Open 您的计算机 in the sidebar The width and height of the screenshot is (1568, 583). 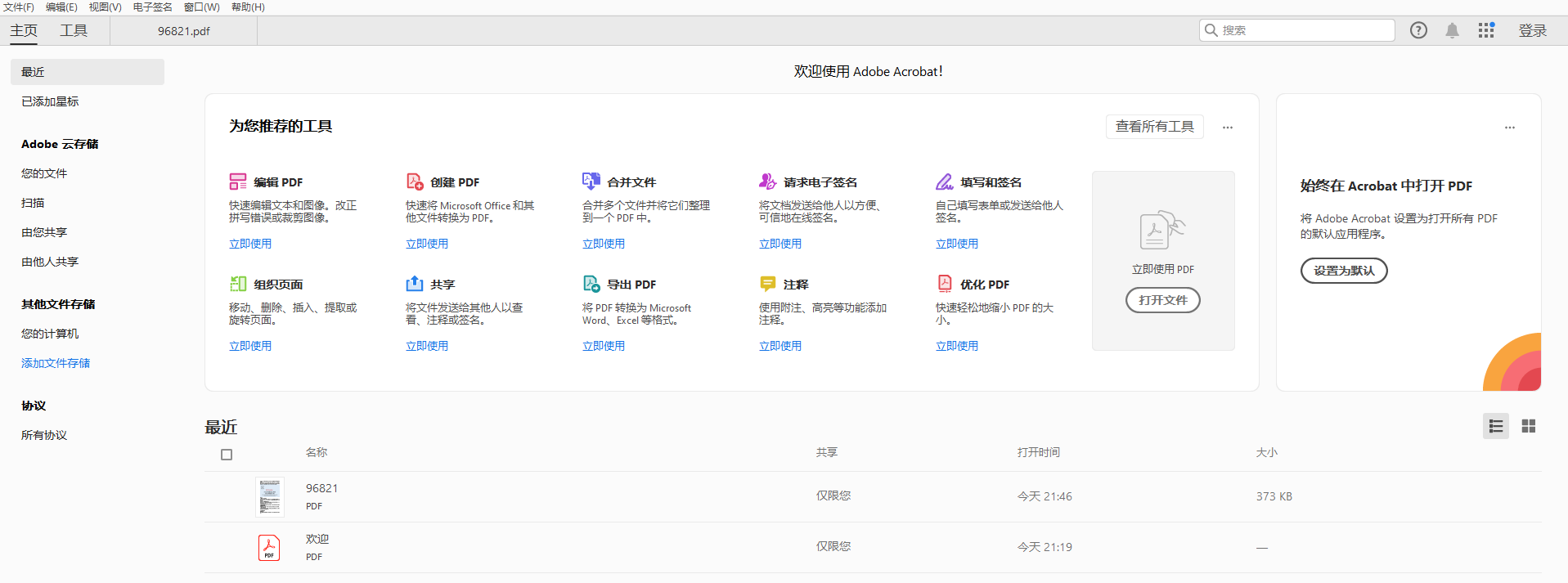click(x=50, y=334)
